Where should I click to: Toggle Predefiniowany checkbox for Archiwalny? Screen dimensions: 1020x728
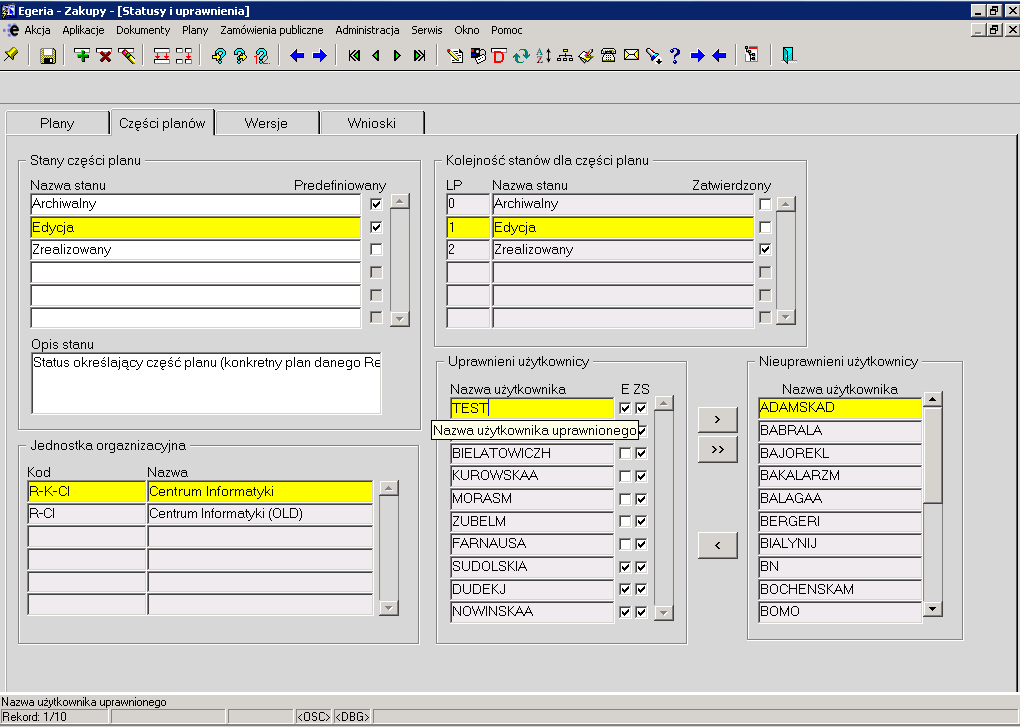[376, 204]
